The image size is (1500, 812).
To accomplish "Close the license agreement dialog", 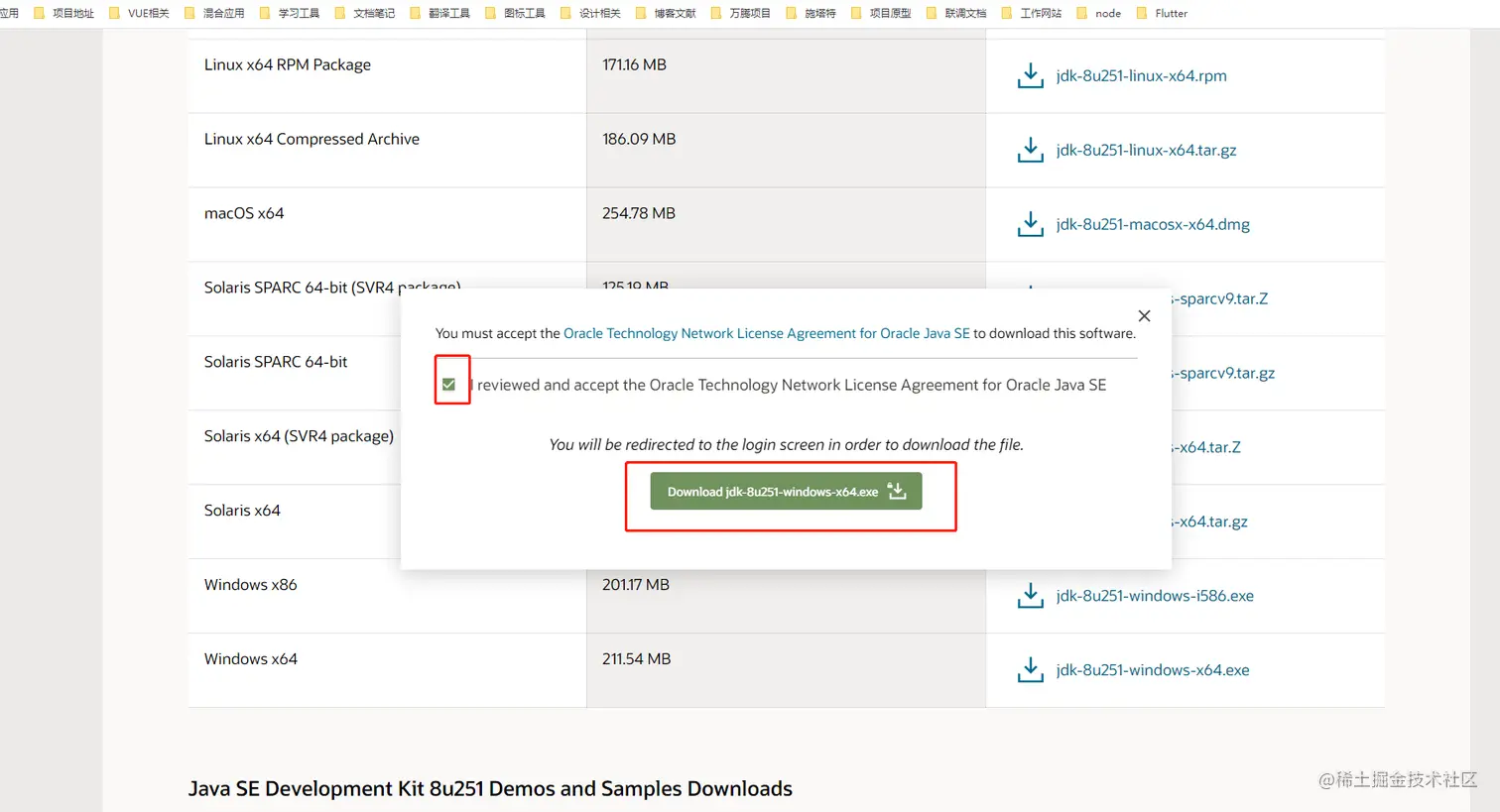I will pos(1144,316).
